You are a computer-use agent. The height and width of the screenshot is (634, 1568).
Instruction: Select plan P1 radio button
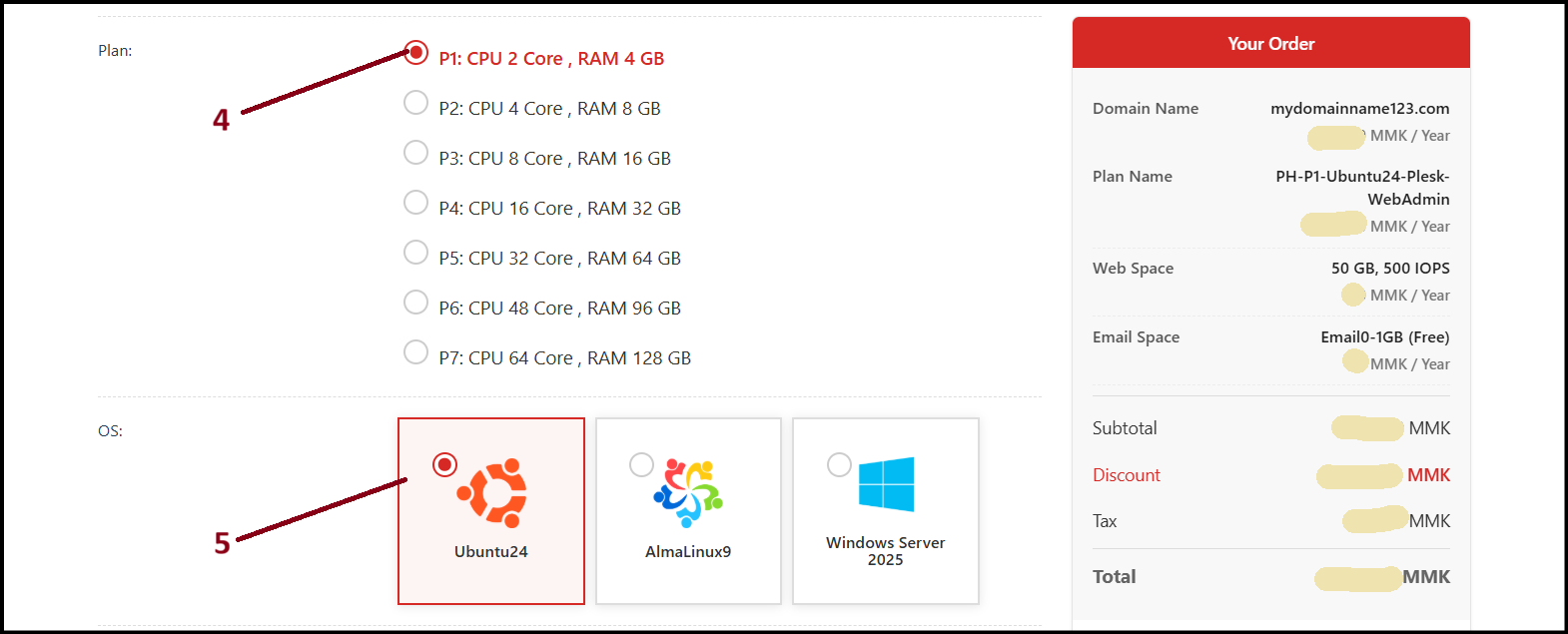click(x=416, y=53)
